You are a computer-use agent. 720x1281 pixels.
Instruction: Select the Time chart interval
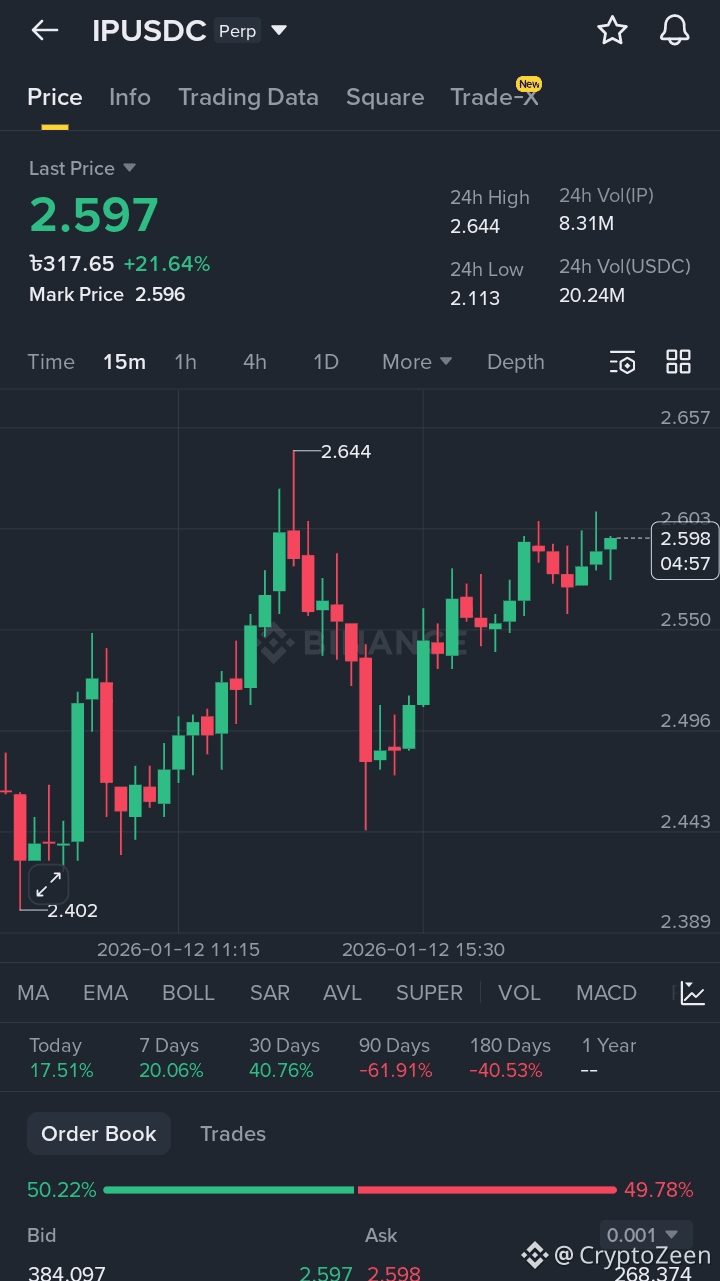(x=51, y=362)
